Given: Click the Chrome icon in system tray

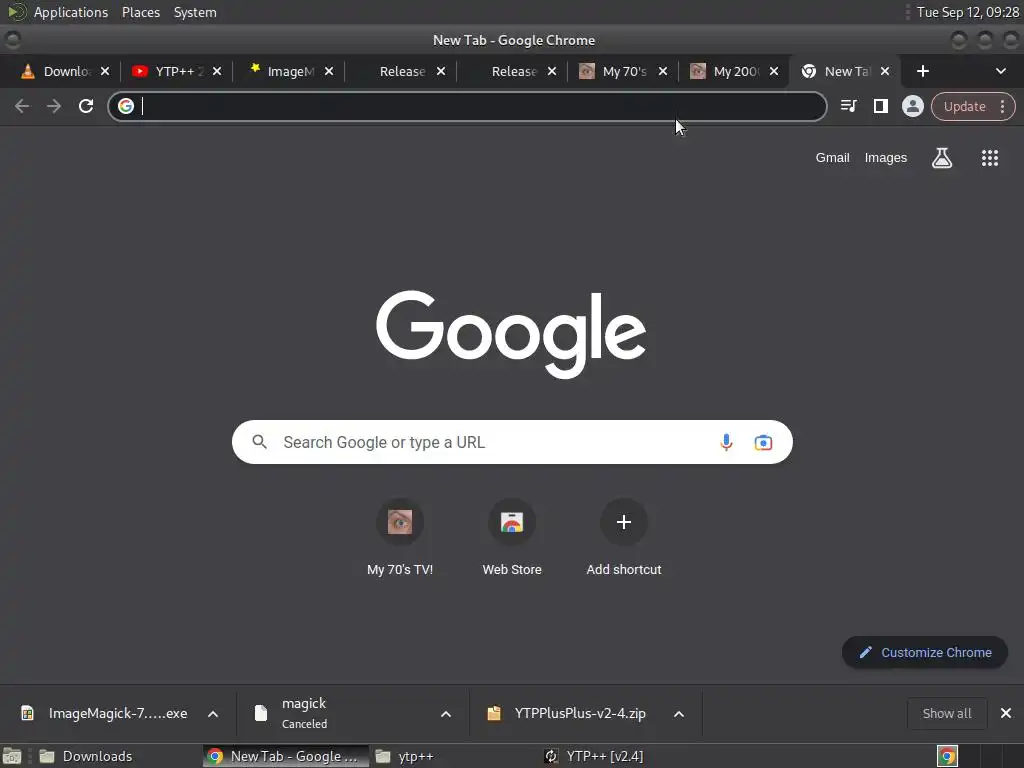Looking at the screenshot, I should (947, 756).
